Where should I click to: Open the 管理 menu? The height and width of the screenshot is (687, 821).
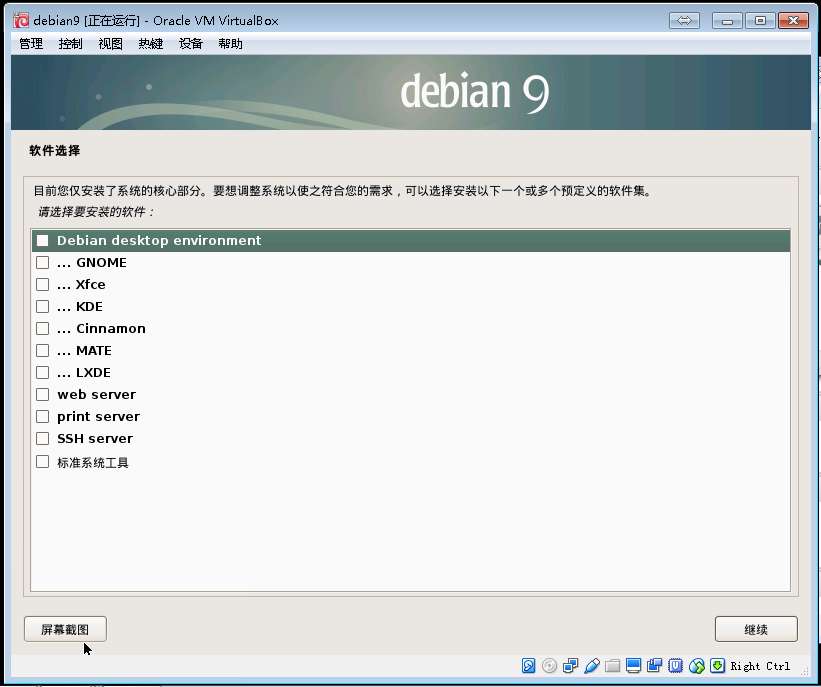[x=31, y=43]
